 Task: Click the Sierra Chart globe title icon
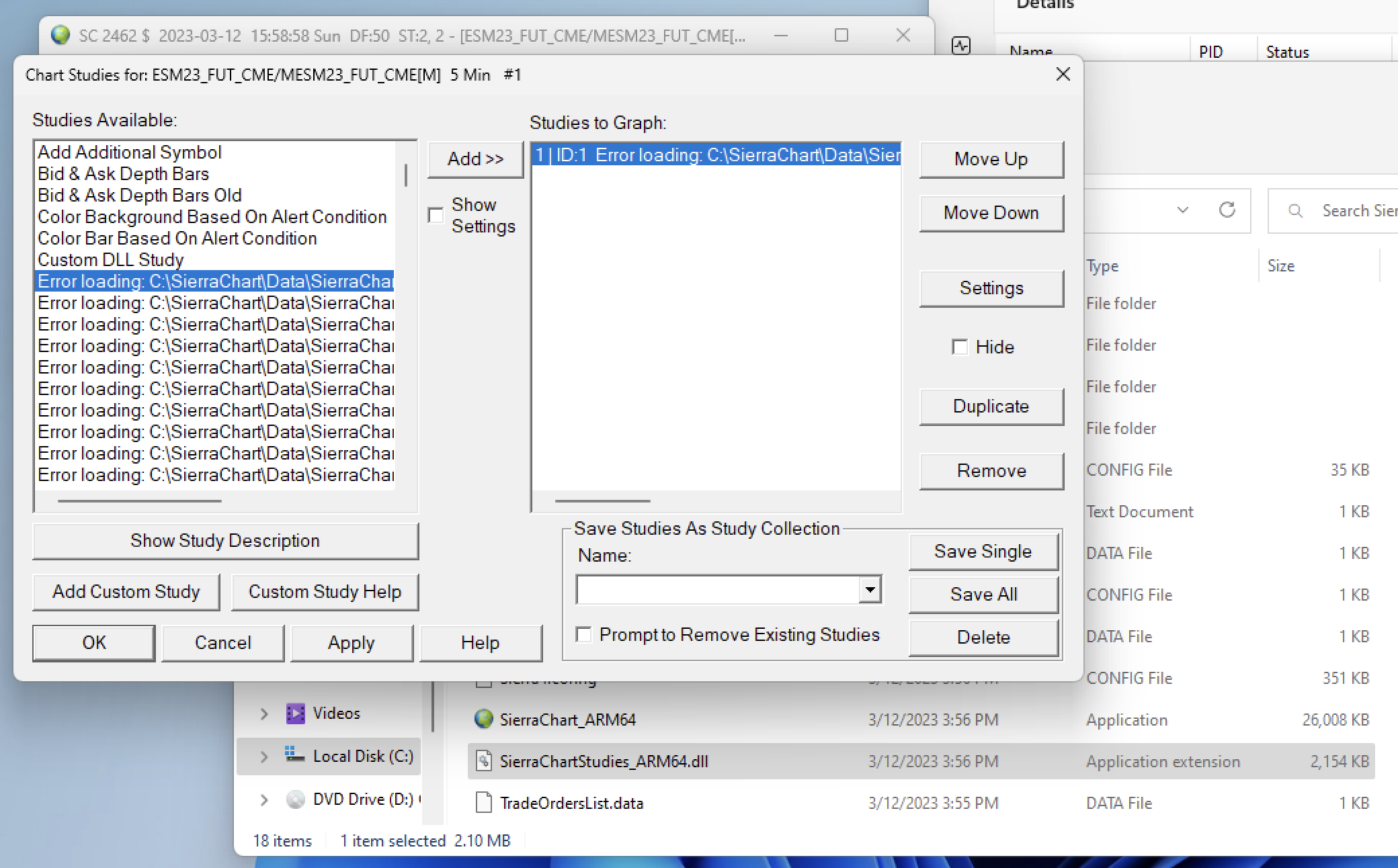coord(60,35)
